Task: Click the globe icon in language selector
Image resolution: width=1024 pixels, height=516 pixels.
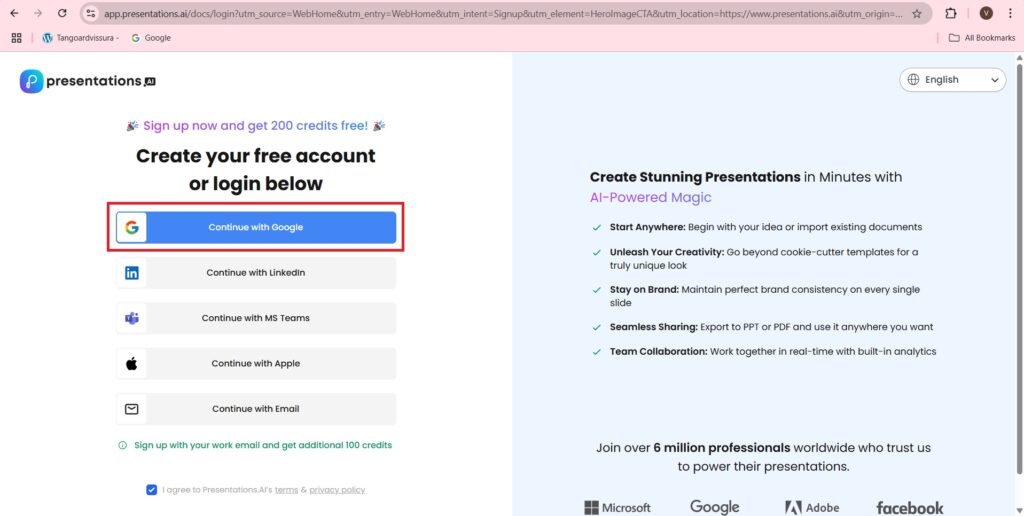Action: (x=913, y=80)
